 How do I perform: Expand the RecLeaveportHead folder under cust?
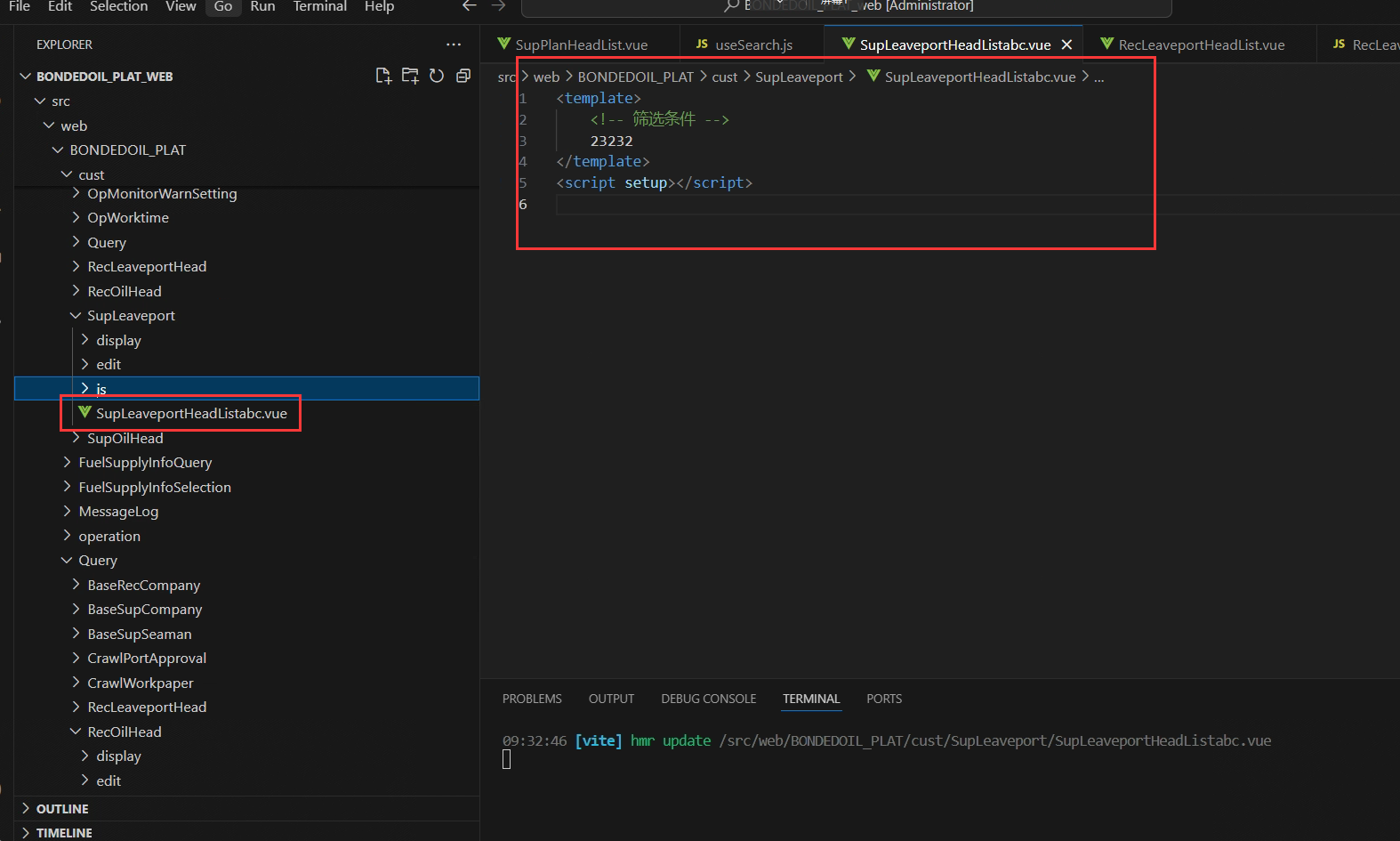click(247, 266)
